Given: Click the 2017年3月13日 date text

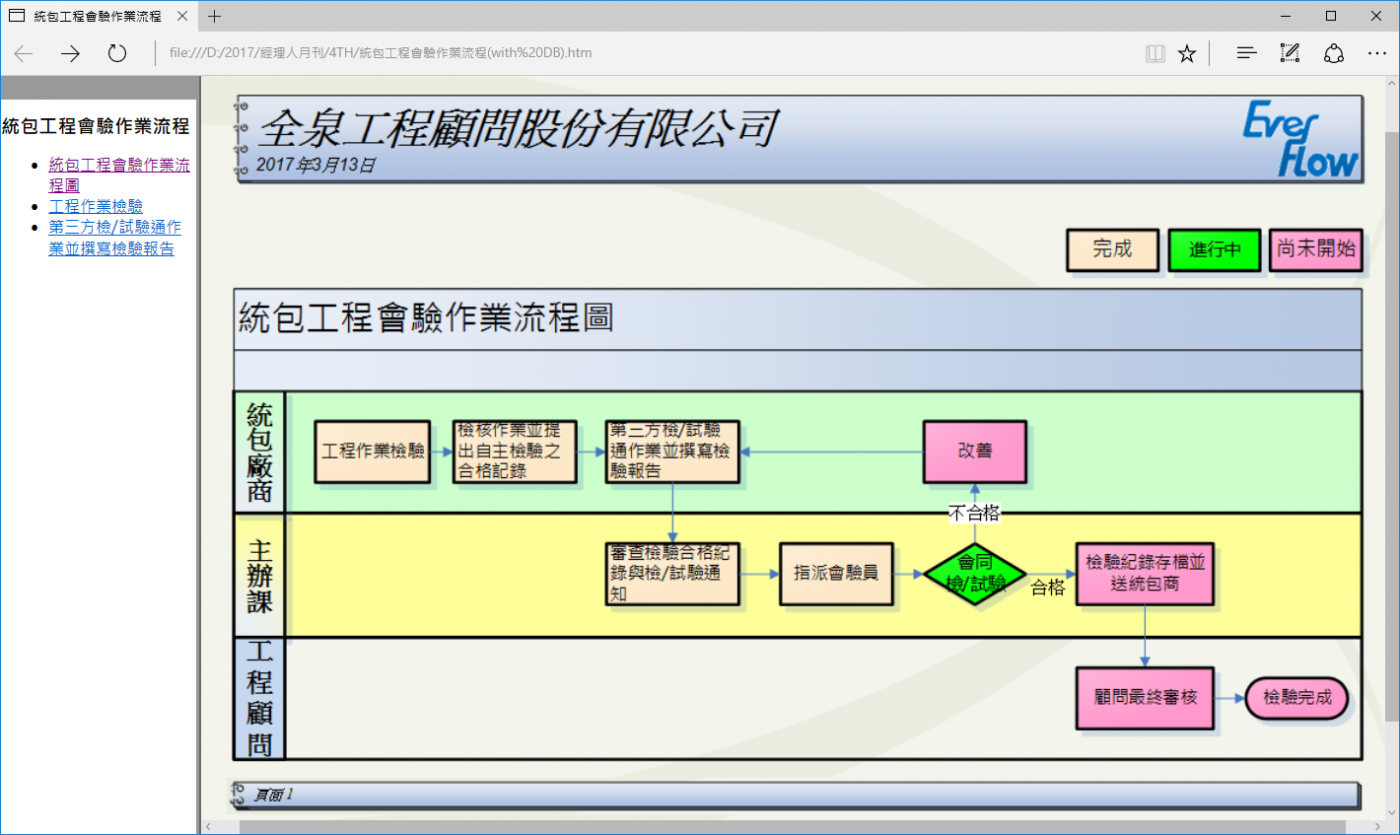Looking at the screenshot, I should [x=316, y=165].
